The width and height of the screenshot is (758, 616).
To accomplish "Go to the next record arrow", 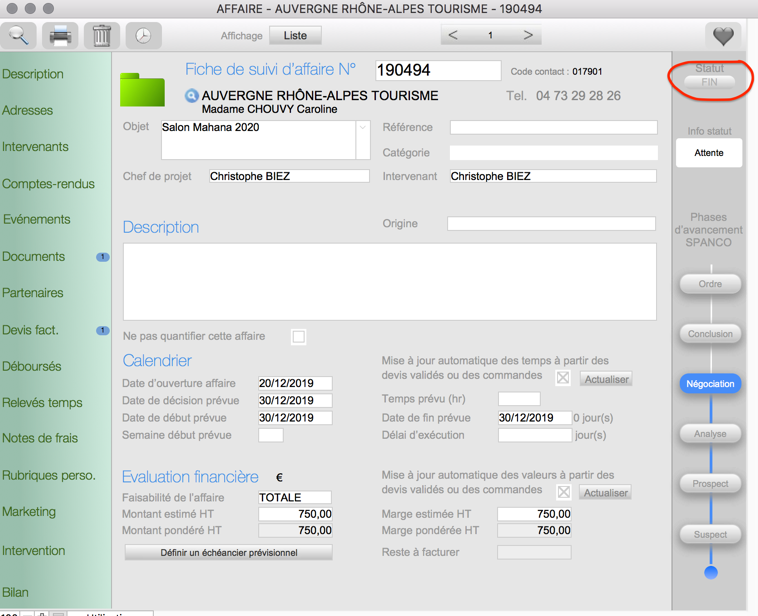I will (528, 35).
